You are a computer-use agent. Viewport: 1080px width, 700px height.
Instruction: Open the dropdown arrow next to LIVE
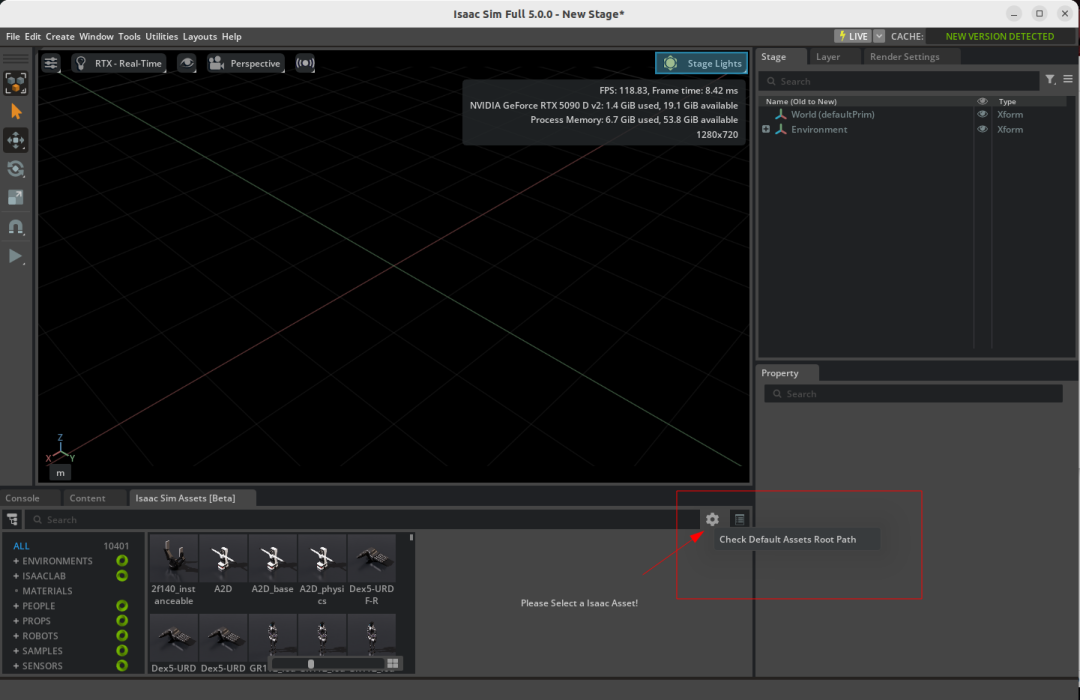pyautogui.click(x=879, y=37)
